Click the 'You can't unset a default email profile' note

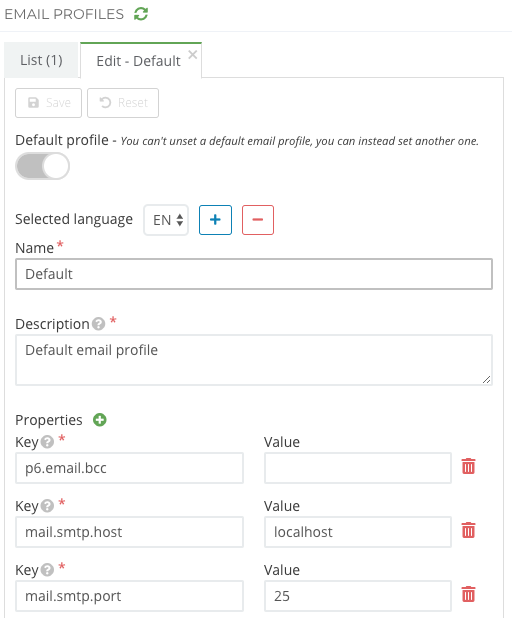tap(300, 141)
